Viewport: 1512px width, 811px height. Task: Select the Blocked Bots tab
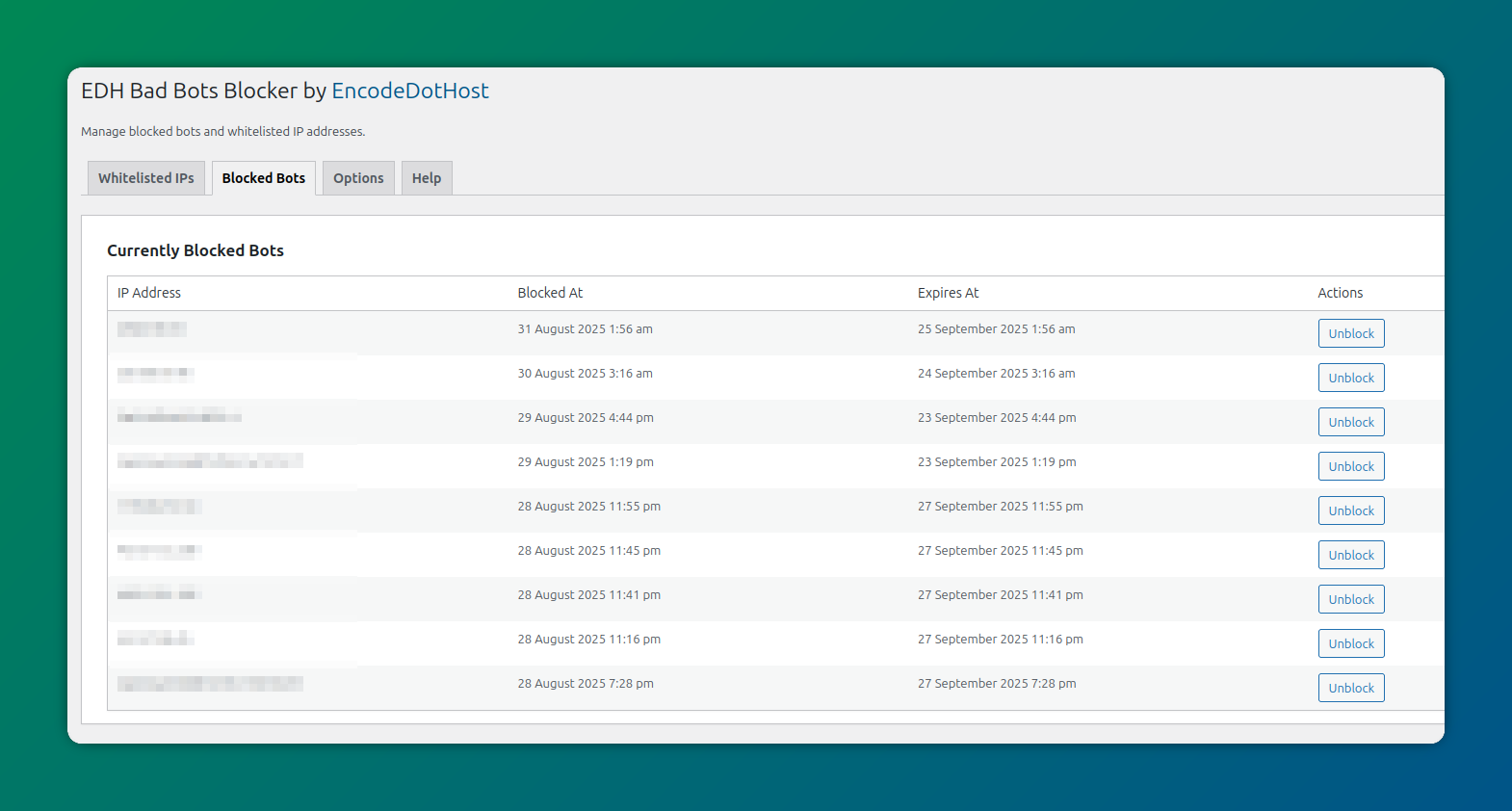264,178
